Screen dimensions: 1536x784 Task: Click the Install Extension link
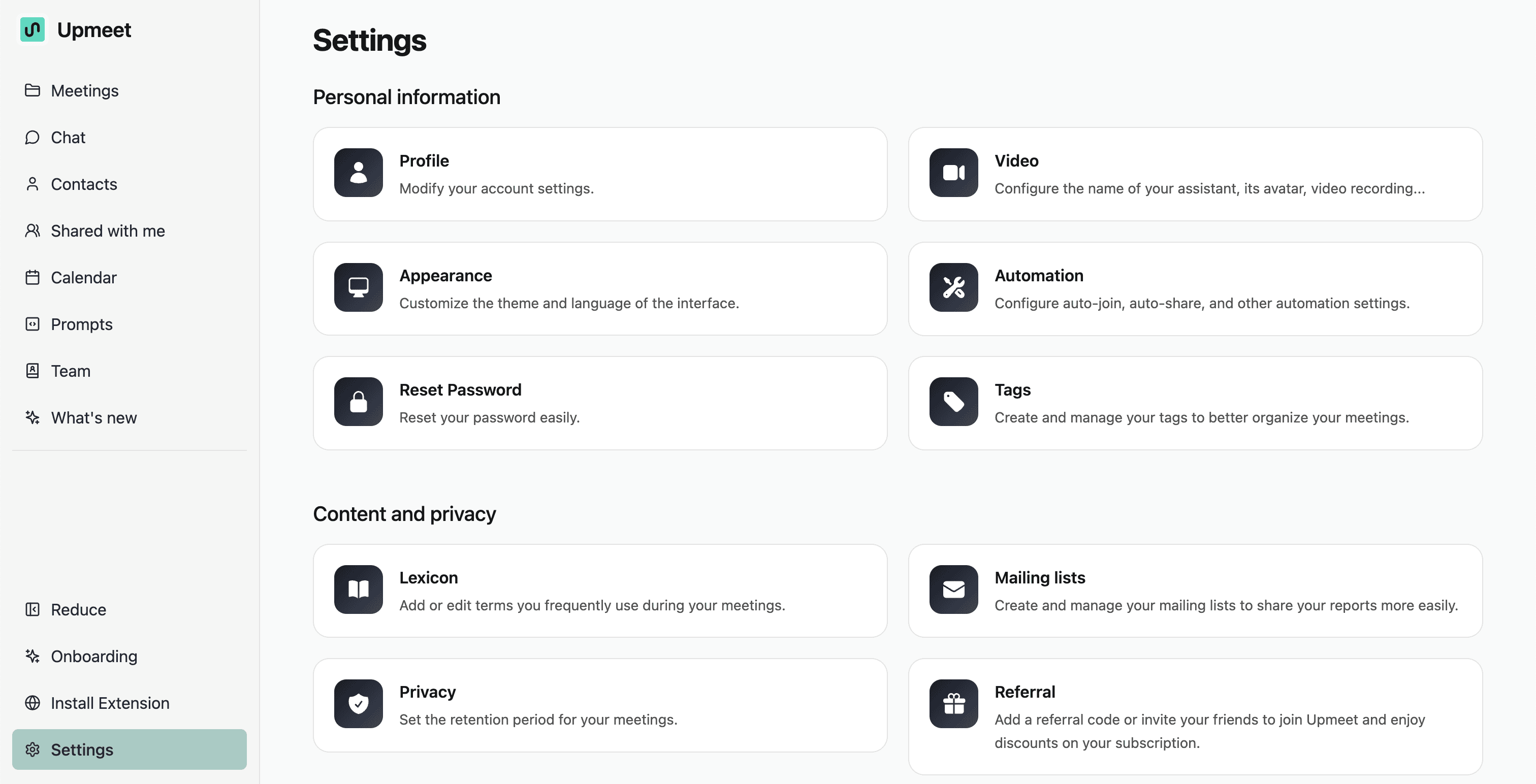pyautogui.click(x=110, y=703)
